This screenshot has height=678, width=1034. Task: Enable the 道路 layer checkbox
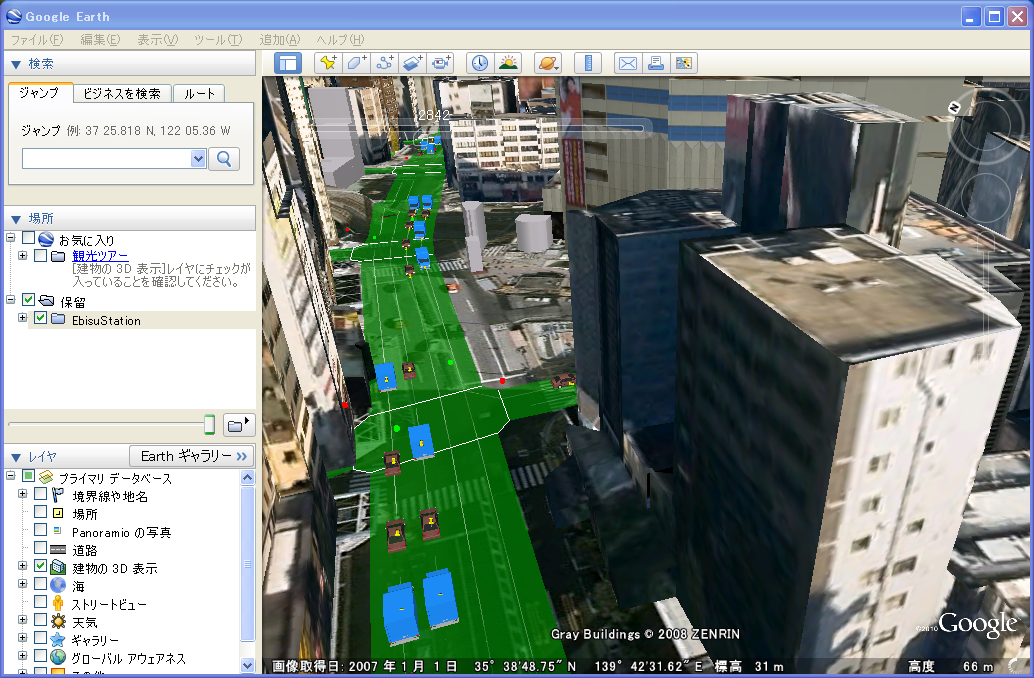(41, 548)
